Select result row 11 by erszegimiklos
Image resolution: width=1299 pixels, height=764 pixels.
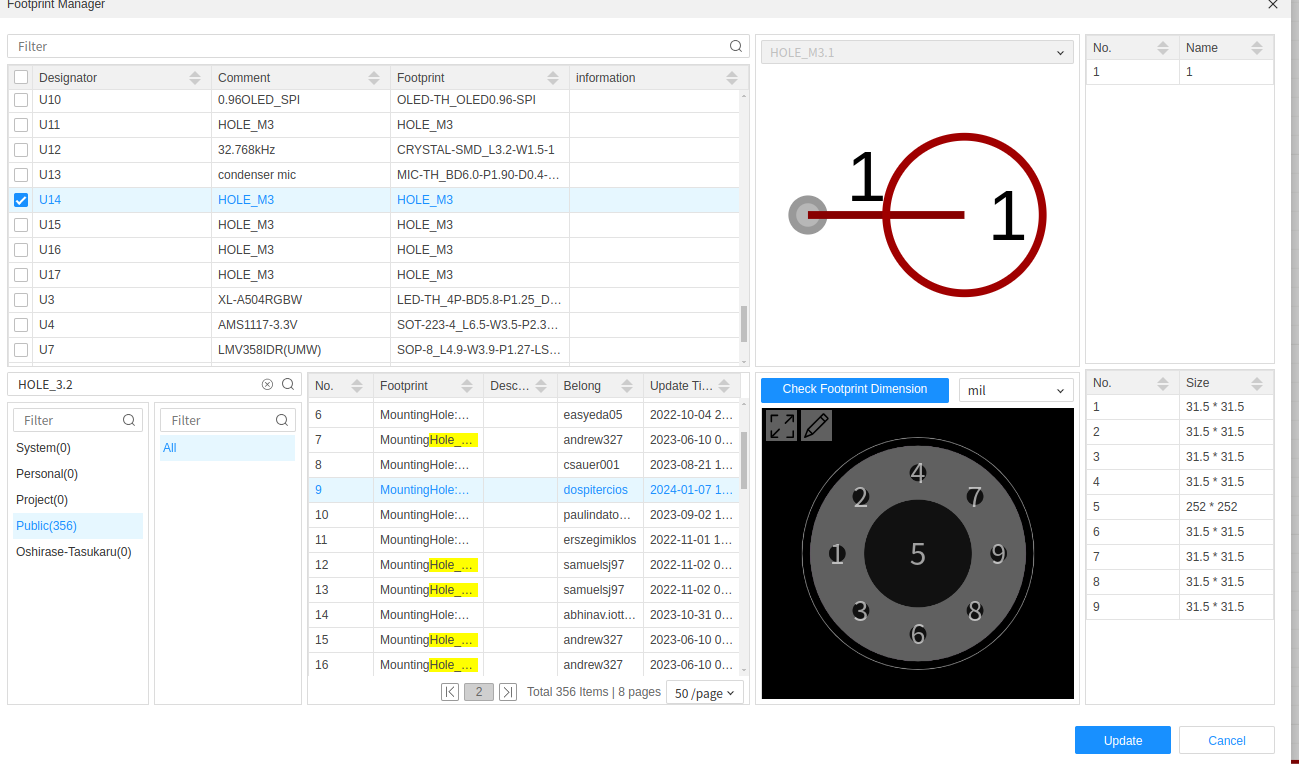point(524,540)
